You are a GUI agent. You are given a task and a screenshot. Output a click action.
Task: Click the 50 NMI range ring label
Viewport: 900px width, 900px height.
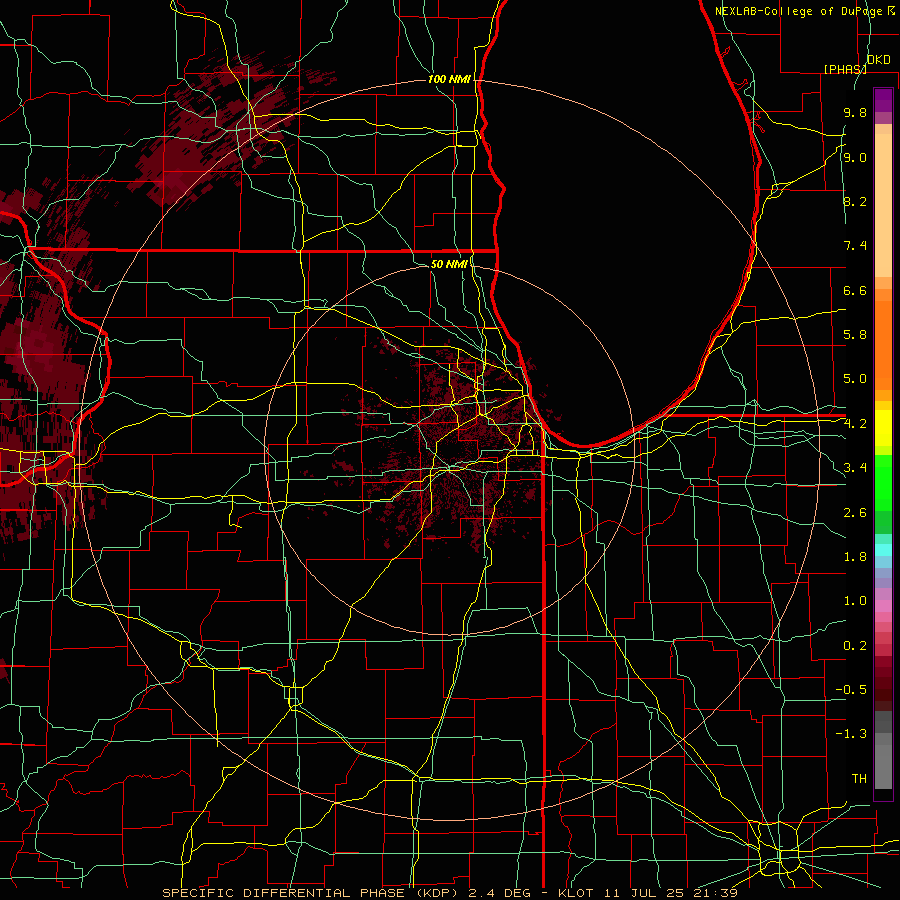[x=449, y=264]
